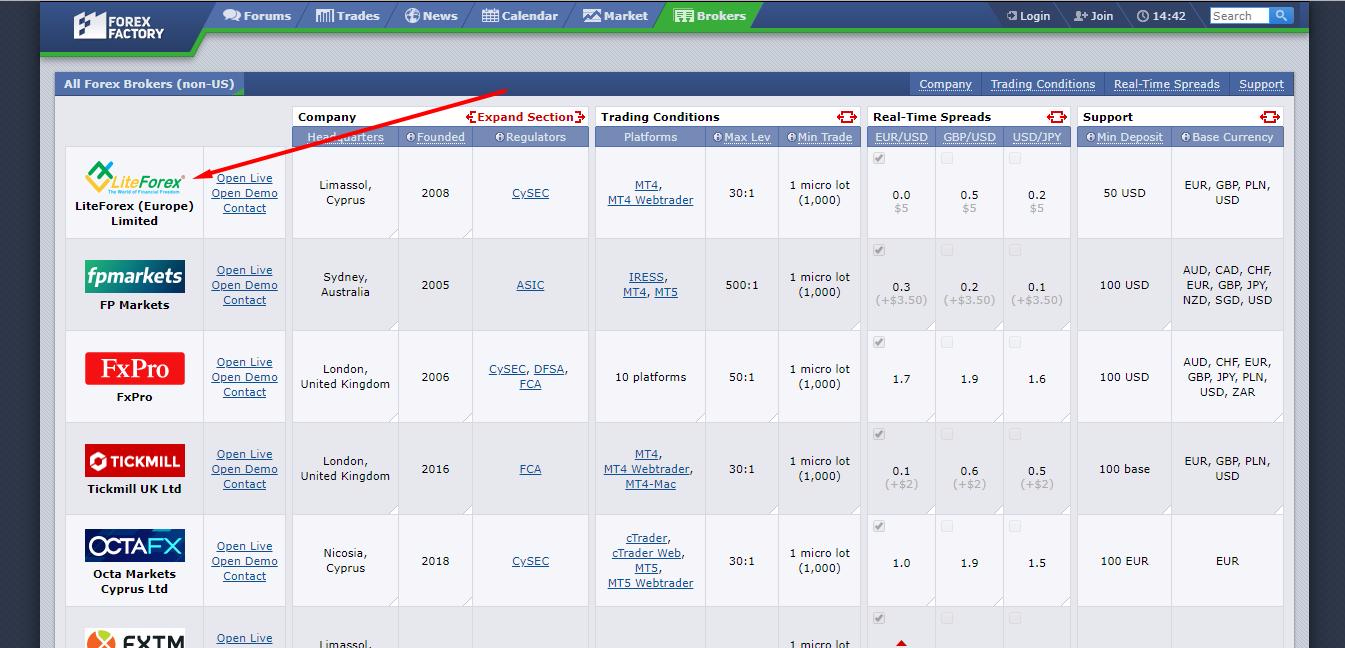The width and height of the screenshot is (1345, 648).
Task: Jump to Company section link
Action: click(x=945, y=84)
